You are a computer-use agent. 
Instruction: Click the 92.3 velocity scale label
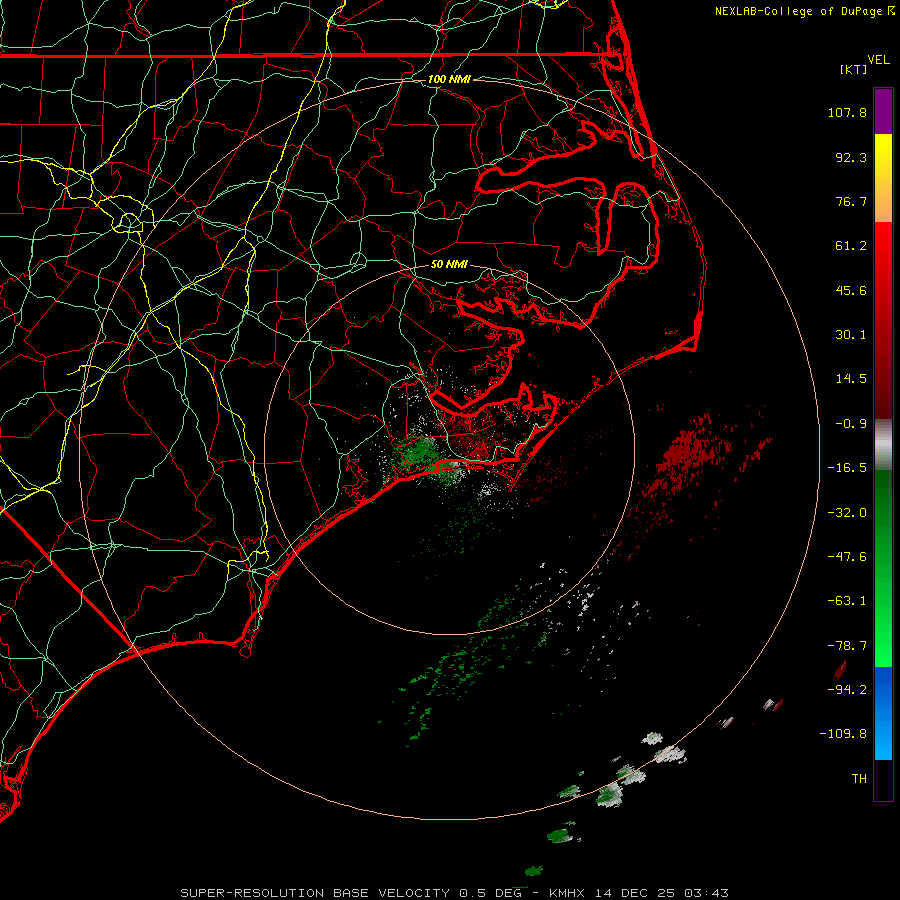(x=851, y=157)
